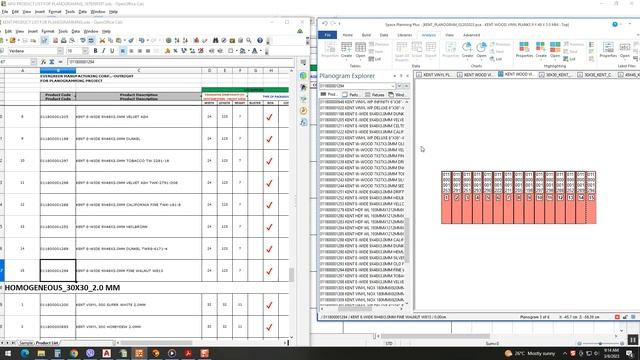Select planogram slot number 1

pyautogui.click(x=446, y=198)
